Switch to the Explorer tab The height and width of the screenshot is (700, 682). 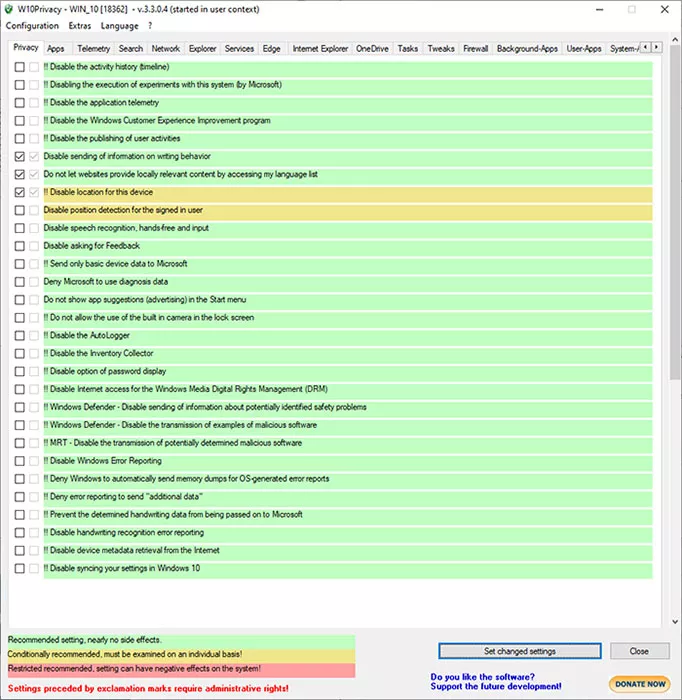pos(203,49)
